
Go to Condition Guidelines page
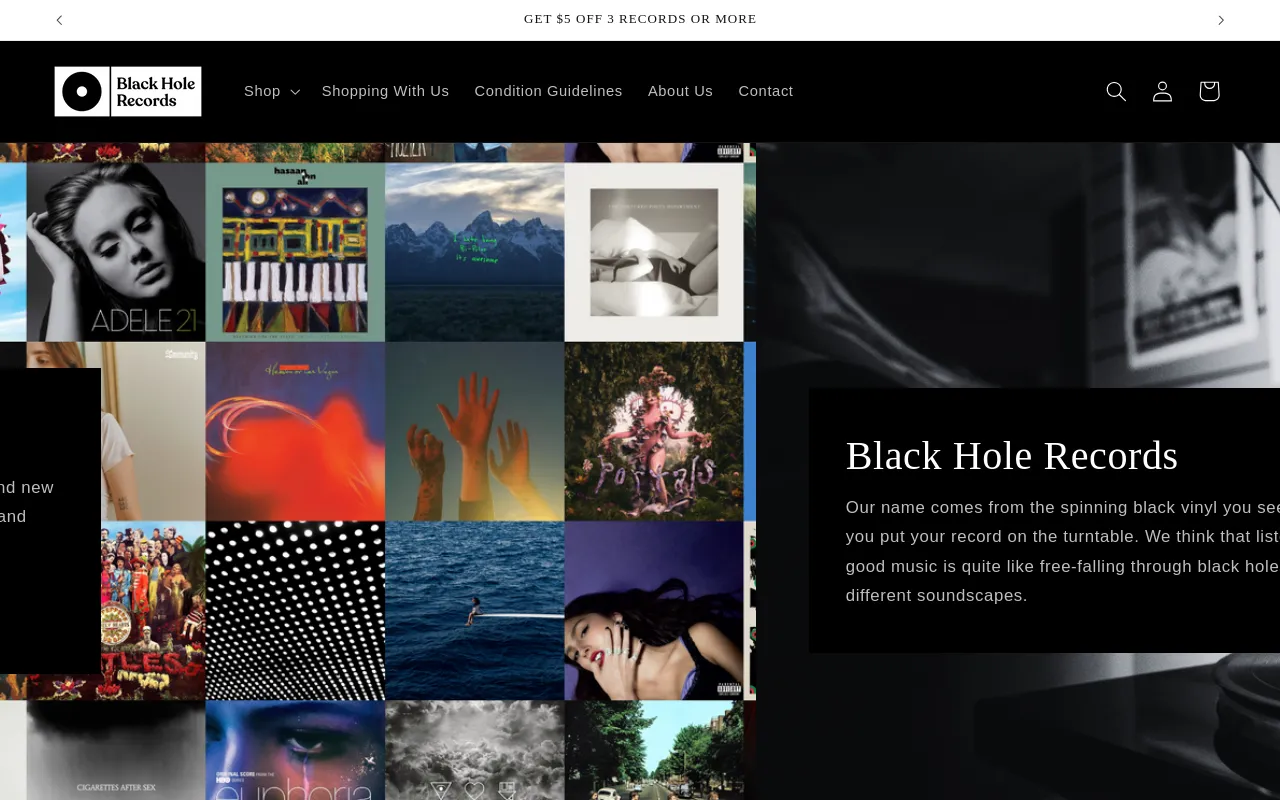548,91
